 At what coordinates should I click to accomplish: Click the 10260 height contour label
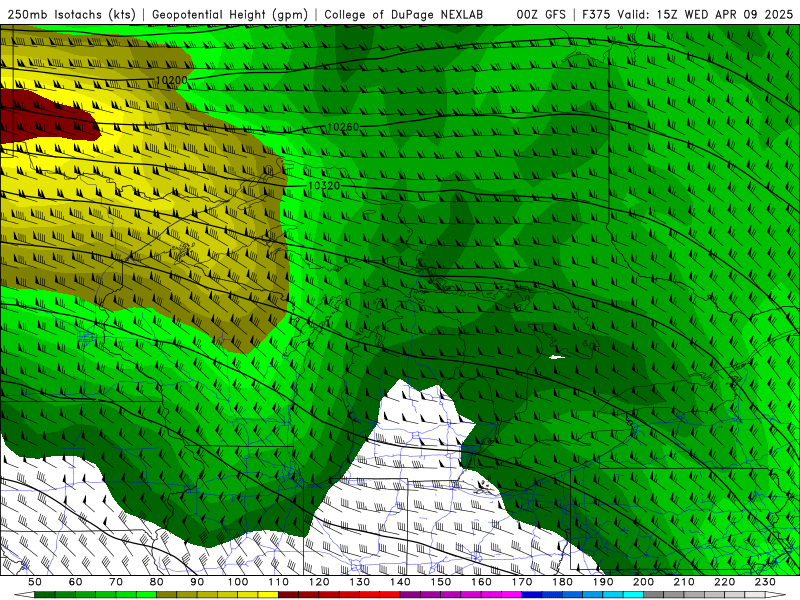tap(343, 127)
